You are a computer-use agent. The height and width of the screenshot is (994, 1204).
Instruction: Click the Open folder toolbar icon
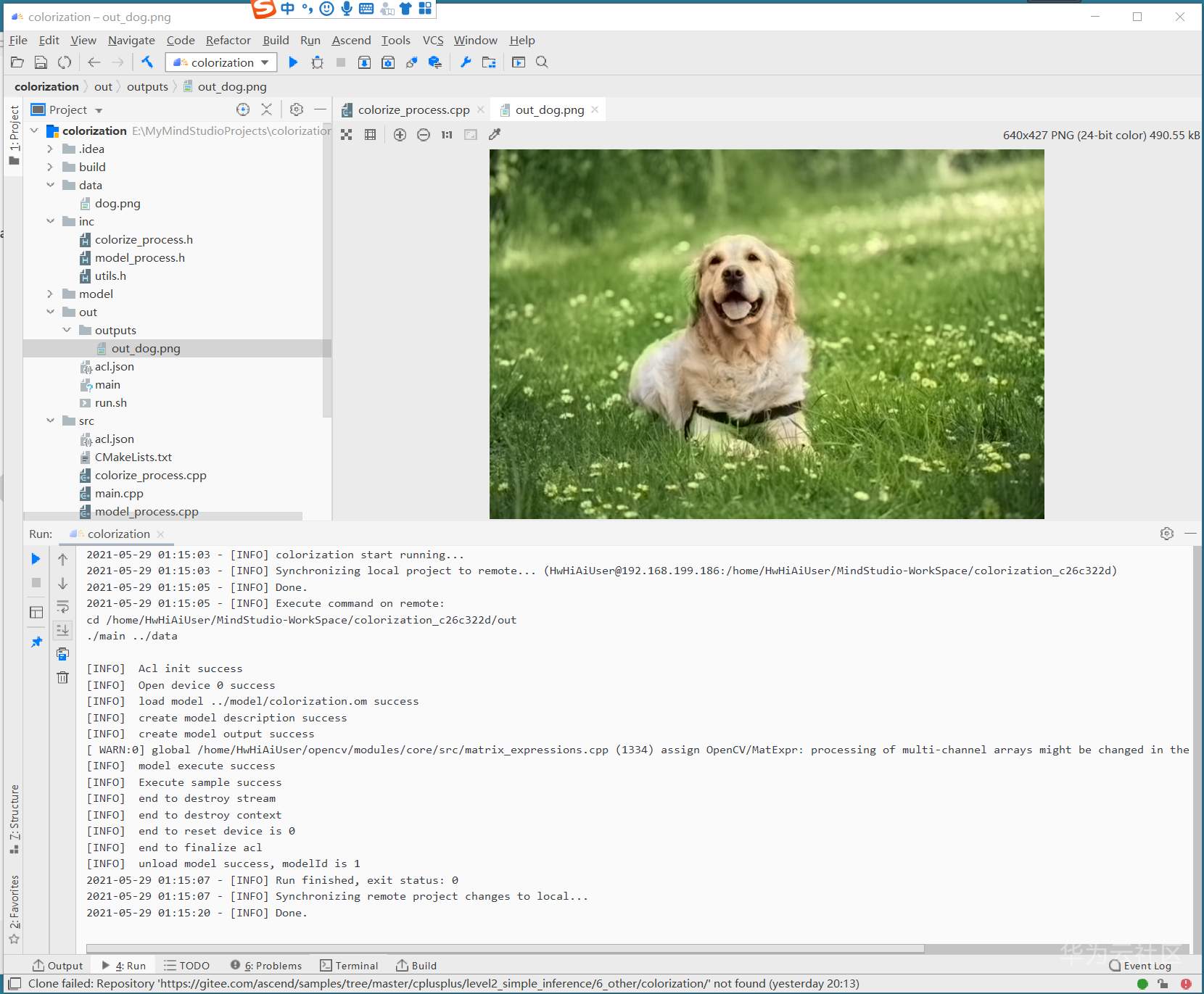pos(17,62)
